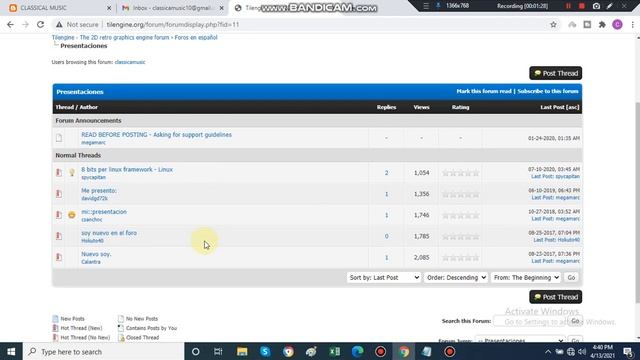The image size is (640, 360).
Task: Open Cortana circle on the taskbar
Action: (x=196, y=351)
